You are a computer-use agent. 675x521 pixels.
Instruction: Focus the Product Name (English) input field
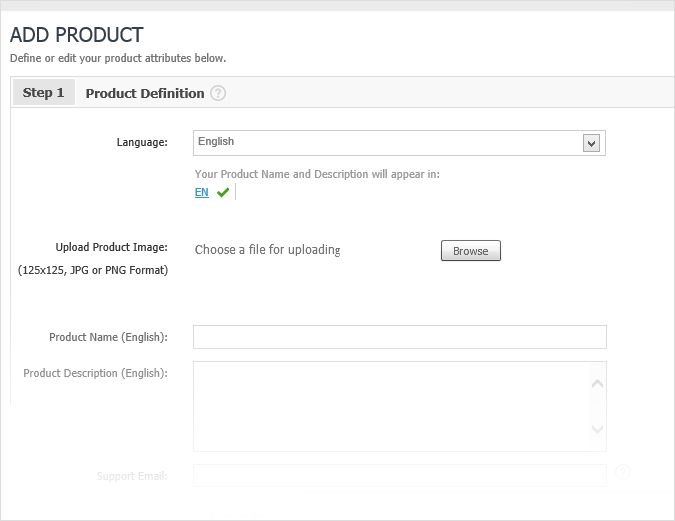click(399, 337)
